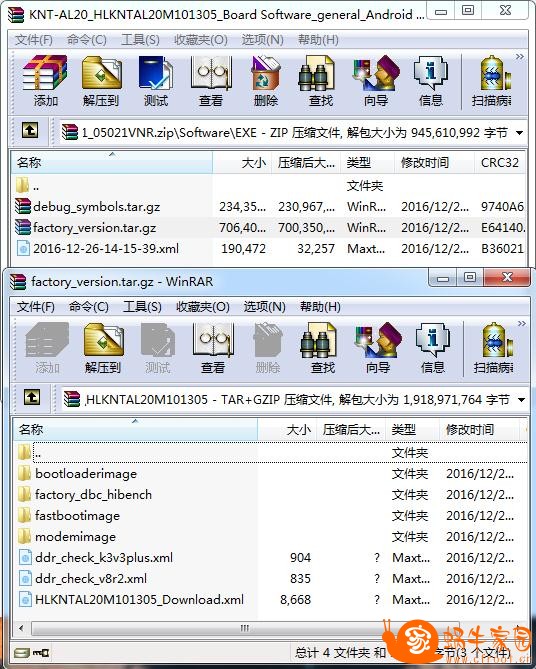Sort by 大小 column in upper window
This screenshot has width=536, height=669.
point(242,163)
